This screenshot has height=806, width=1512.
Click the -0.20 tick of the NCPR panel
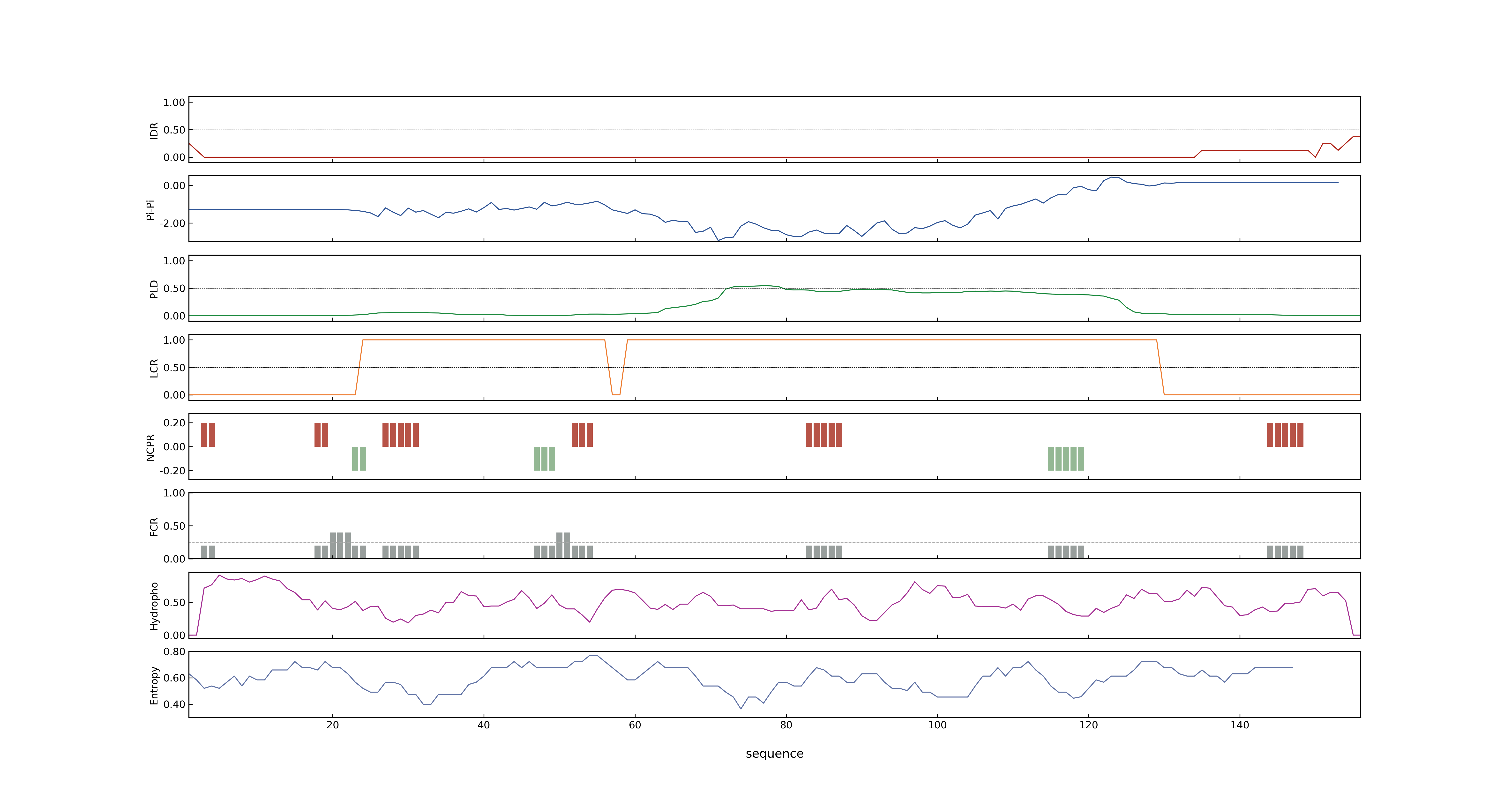click(172, 471)
